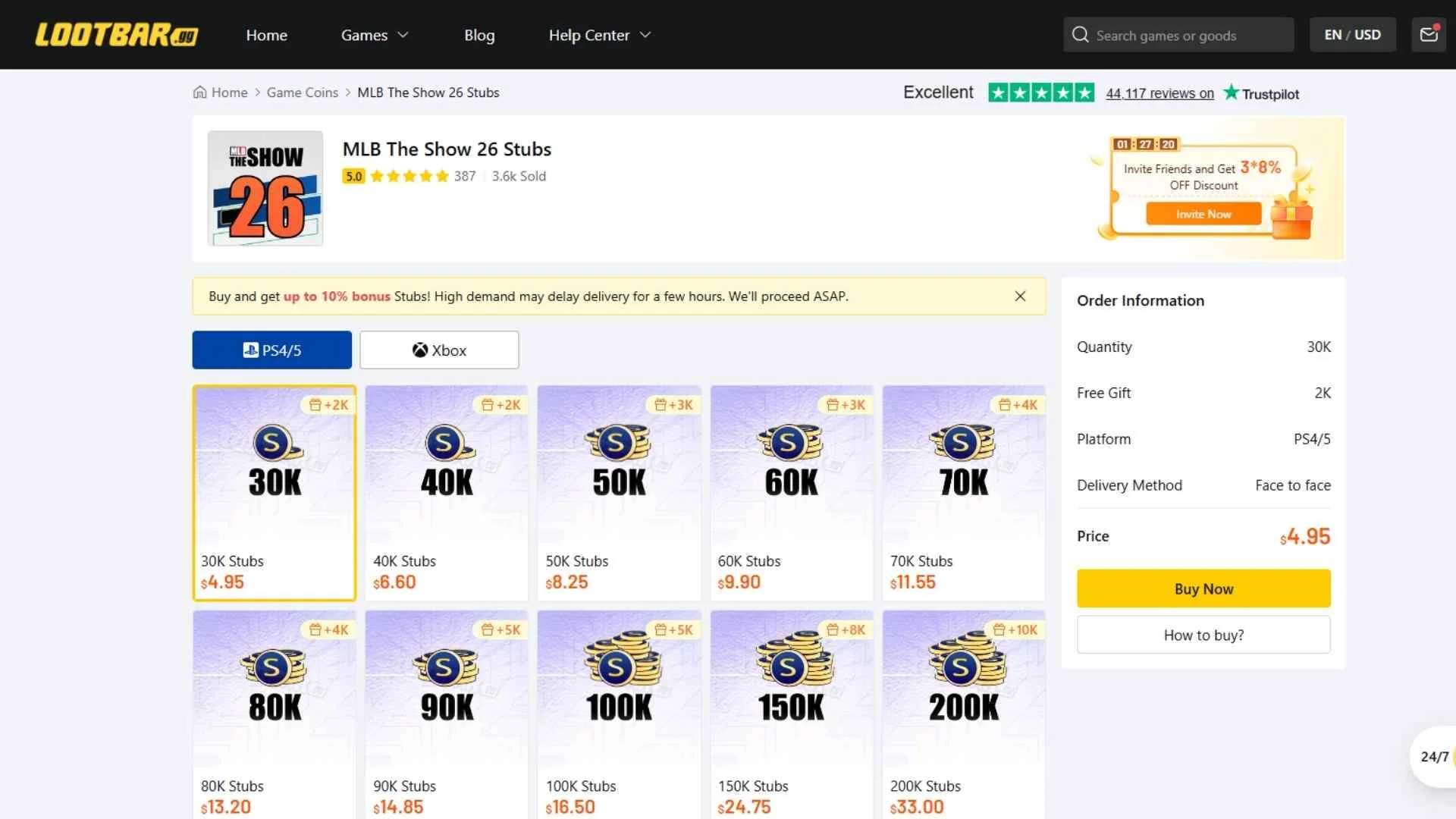This screenshot has width=1456, height=819.
Task: Open the How to buy? guide
Action: (1203, 635)
